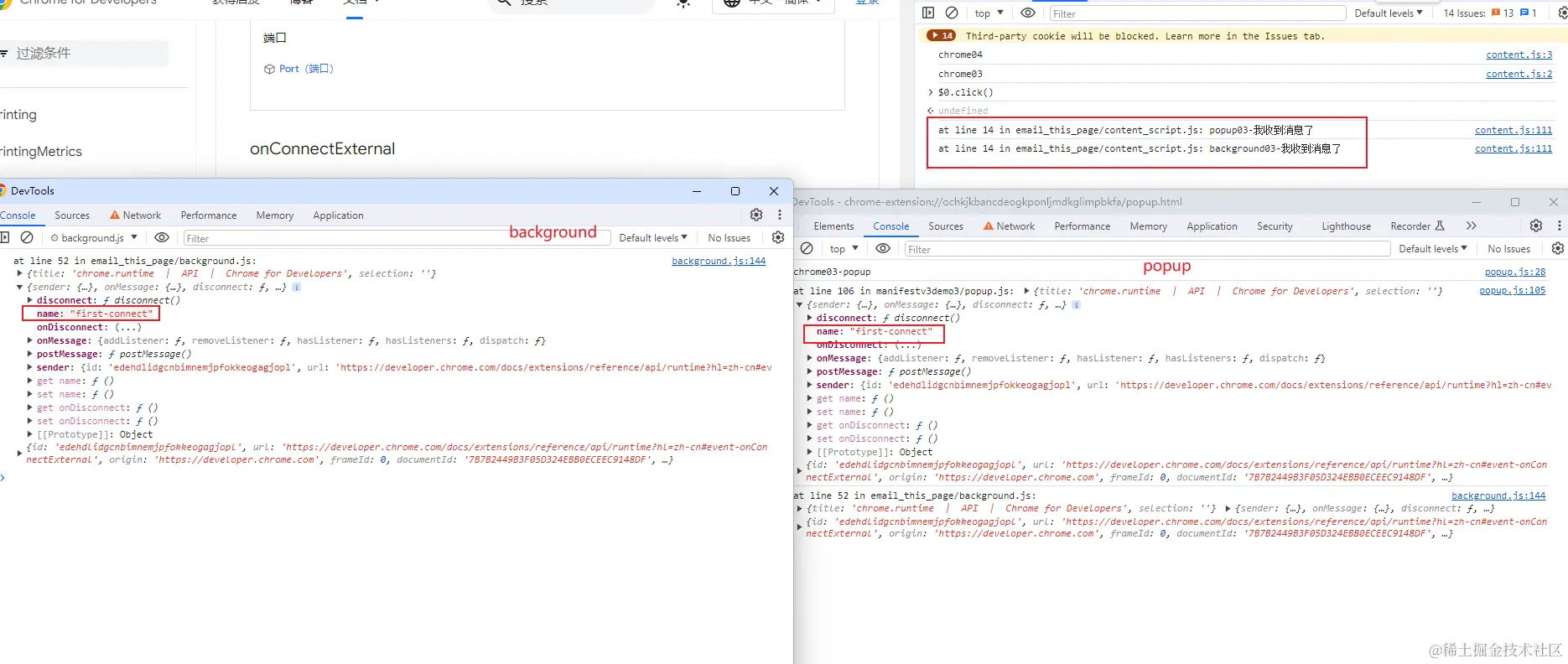
Task: Open Default levels dropdown in popup DevTools
Action: 1433,249
